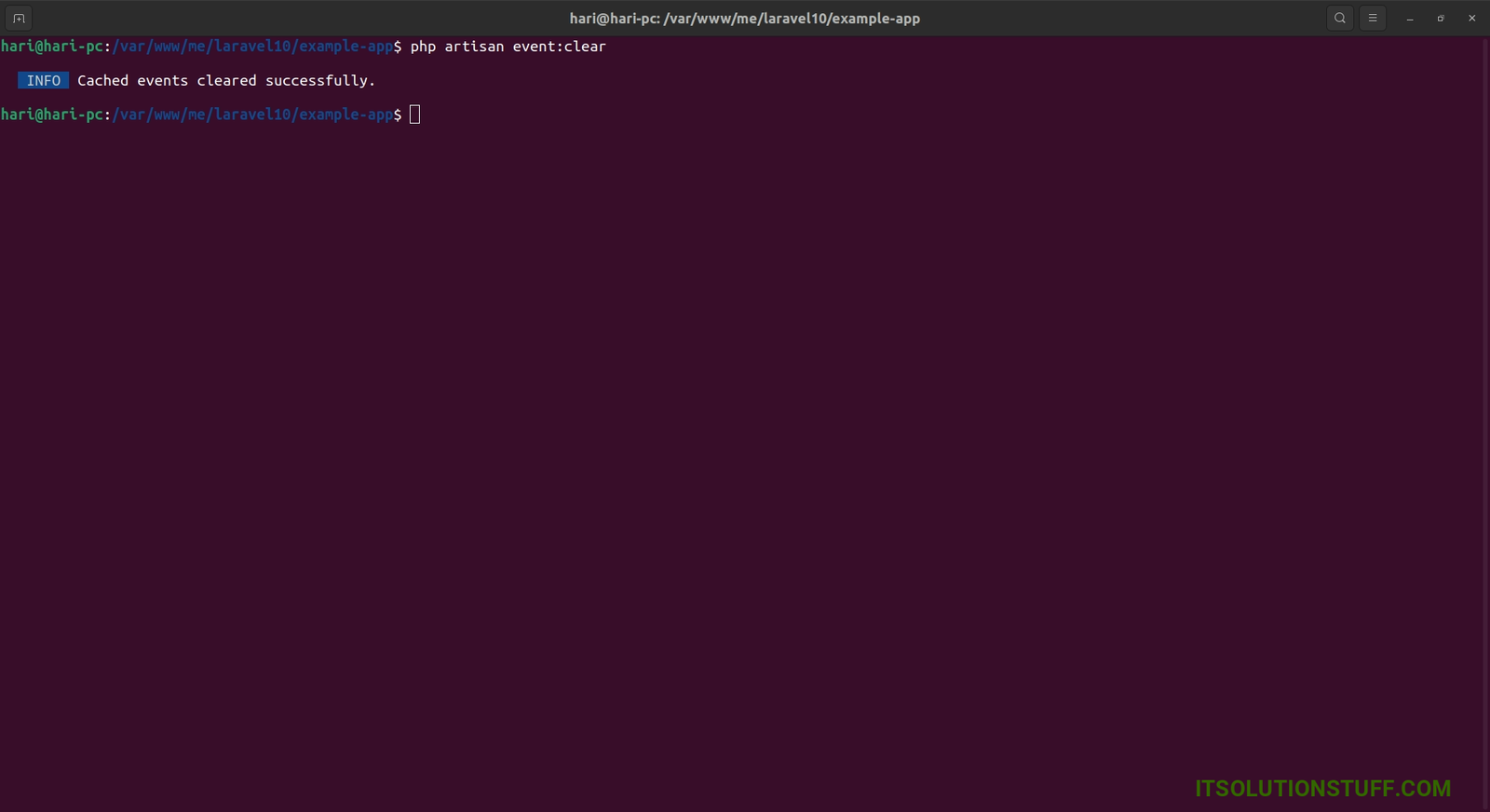
Task: Click the window title bar text
Action: pyautogui.click(x=744, y=19)
